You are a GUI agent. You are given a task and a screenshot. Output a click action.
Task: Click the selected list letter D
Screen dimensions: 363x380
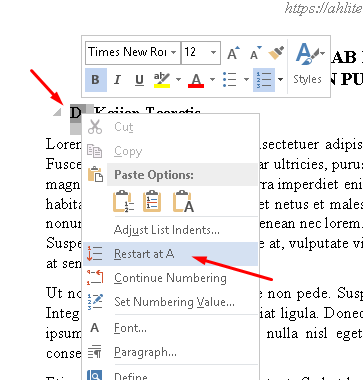76,113
